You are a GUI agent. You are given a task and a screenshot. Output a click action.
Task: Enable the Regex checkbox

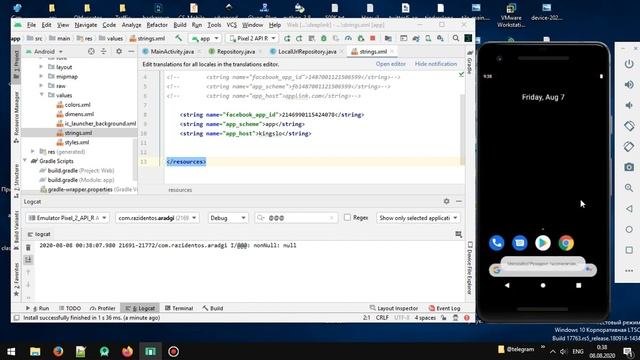pyautogui.click(x=347, y=218)
